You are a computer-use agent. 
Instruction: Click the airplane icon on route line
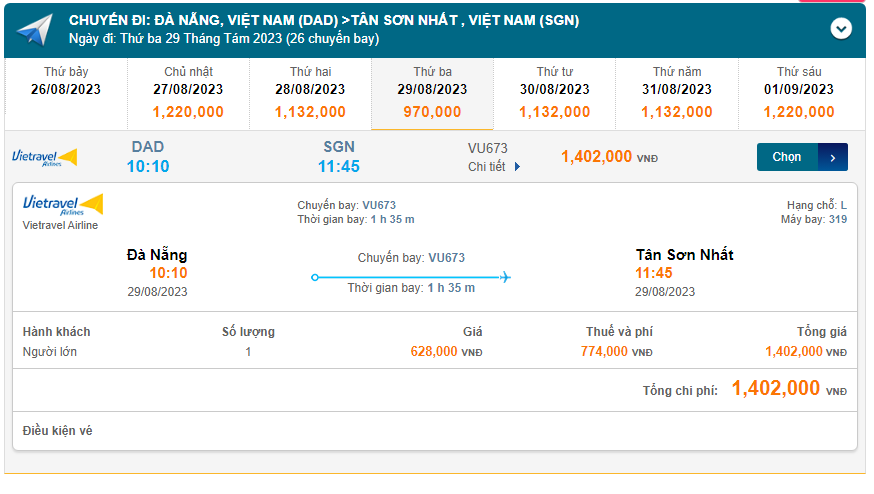pyautogui.click(x=504, y=277)
